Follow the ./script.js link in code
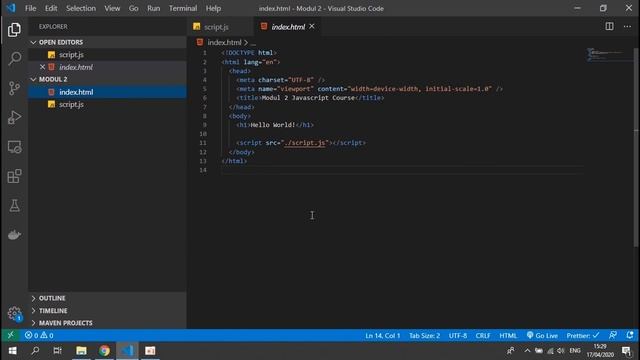Image resolution: width=640 pixels, height=360 pixels. pyautogui.click(x=305, y=142)
